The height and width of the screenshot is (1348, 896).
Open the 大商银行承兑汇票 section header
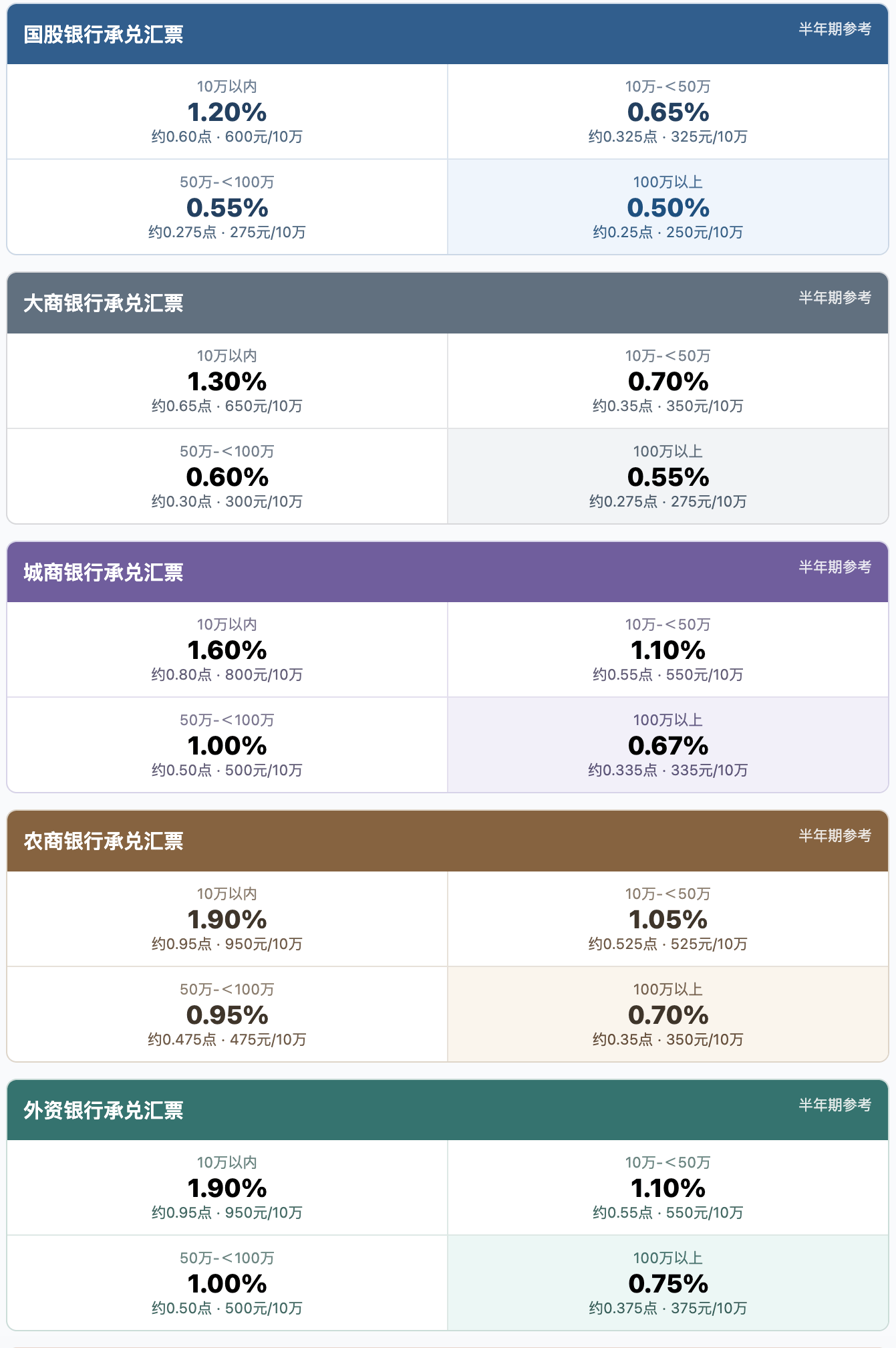448,303
